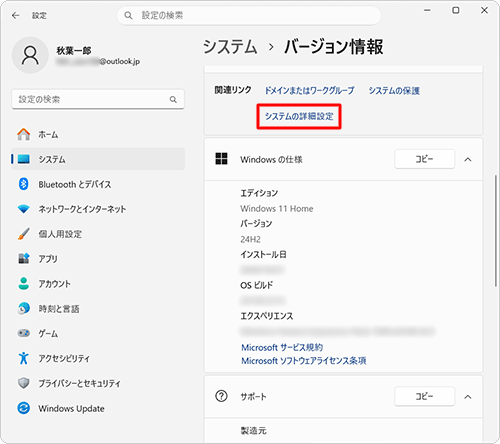Open ドメインまたはワークグループ link
This screenshot has height=444, width=500.
click(309, 91)
